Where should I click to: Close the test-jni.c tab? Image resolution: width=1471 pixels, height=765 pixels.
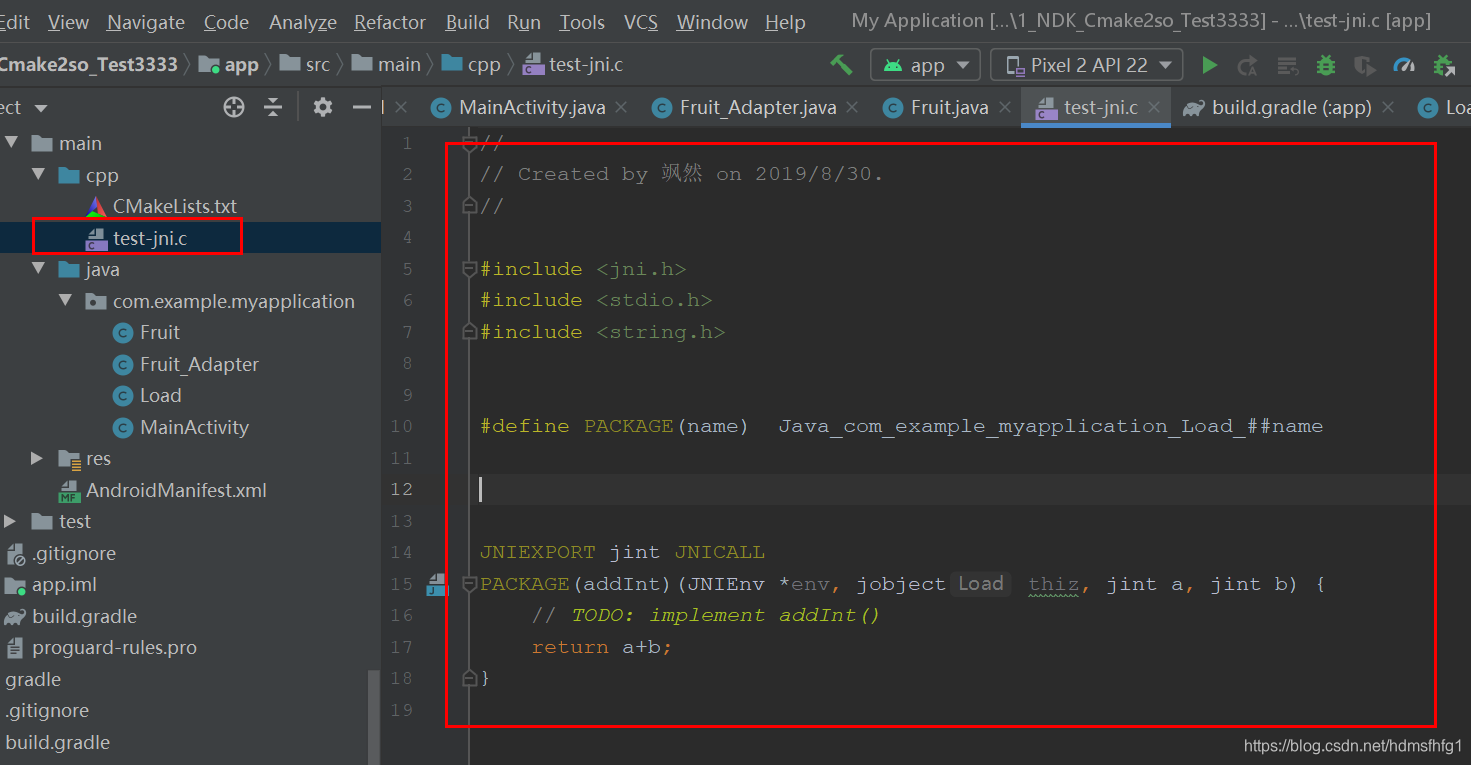[1154, 107]
